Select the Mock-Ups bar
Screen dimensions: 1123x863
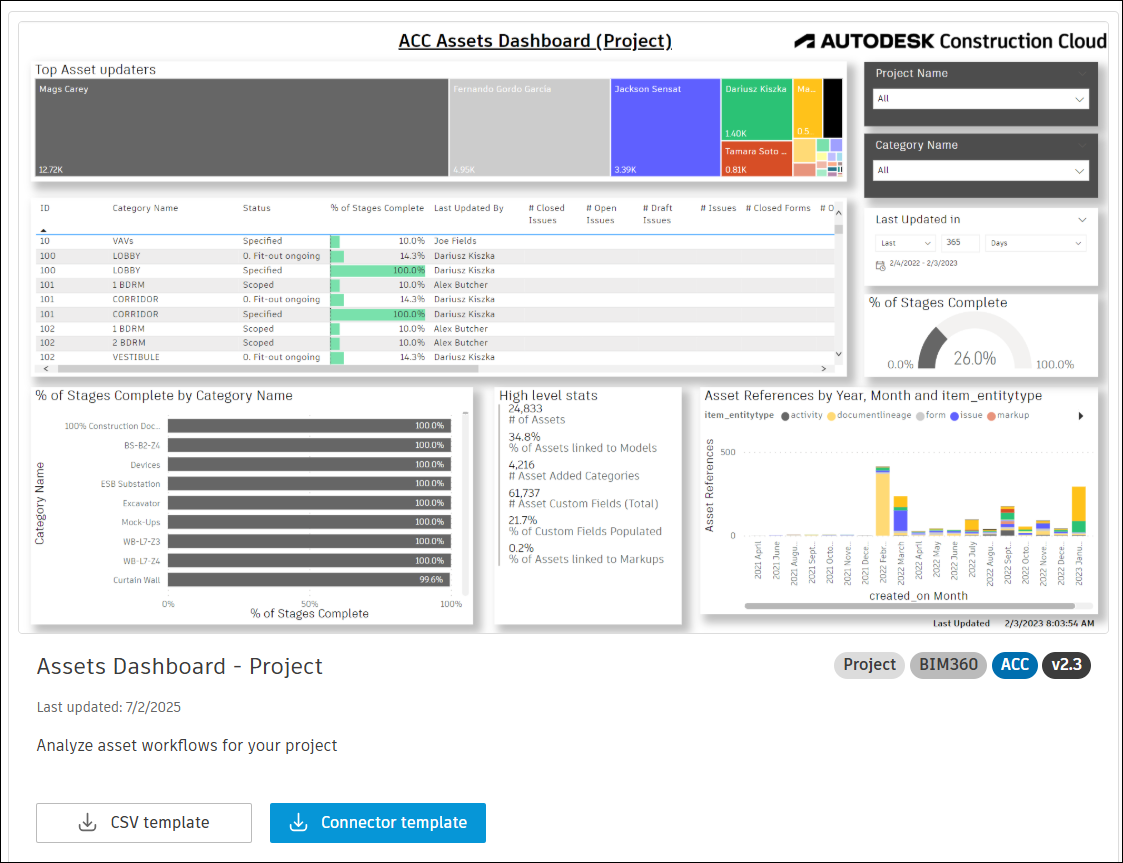(x=309, y=522)
